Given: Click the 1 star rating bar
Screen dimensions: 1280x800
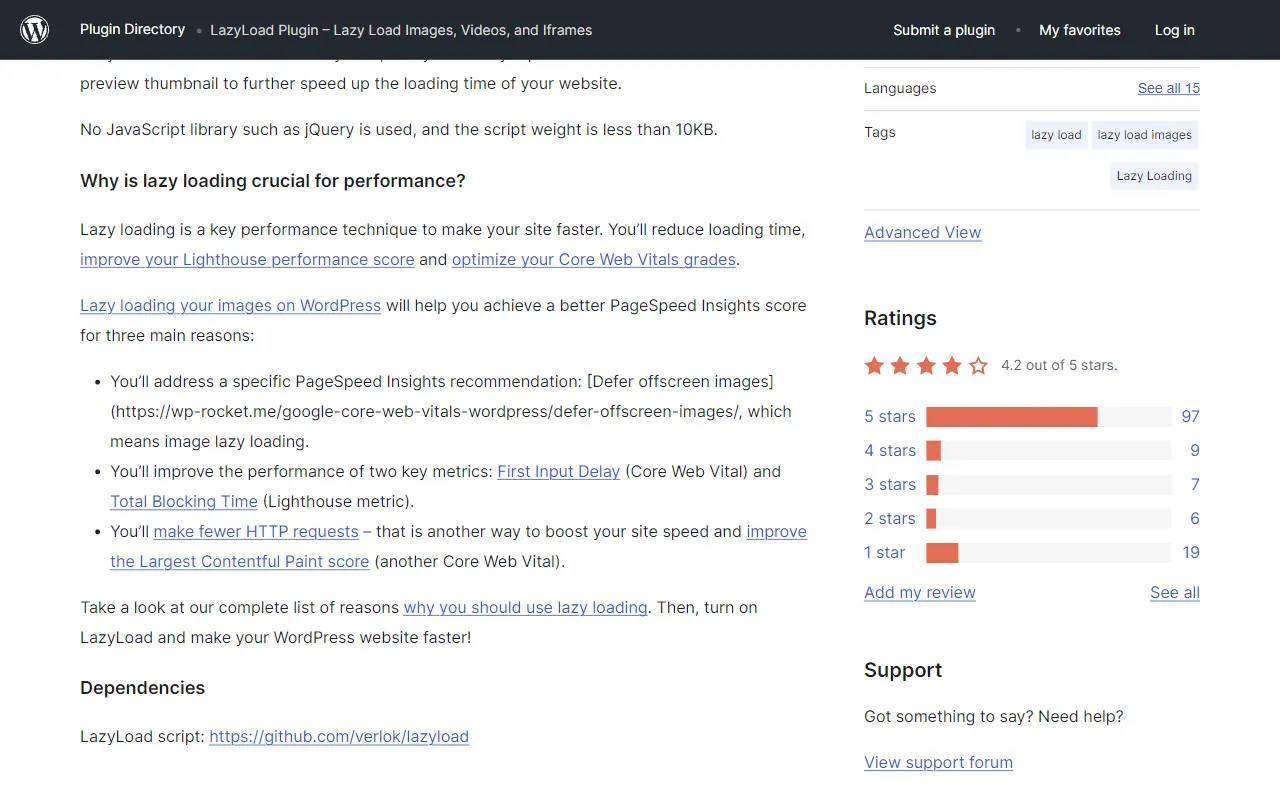Looking at the screenshot, I should [1048, 553].
